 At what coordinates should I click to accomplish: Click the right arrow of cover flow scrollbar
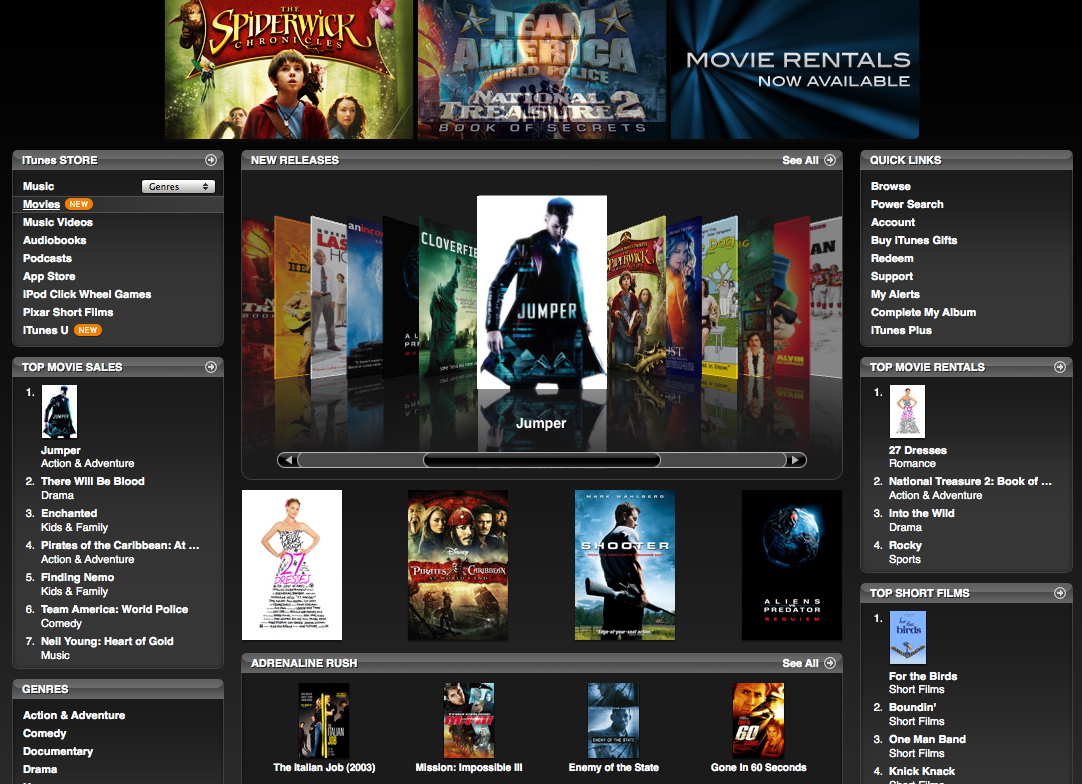[x=796, y=460]
